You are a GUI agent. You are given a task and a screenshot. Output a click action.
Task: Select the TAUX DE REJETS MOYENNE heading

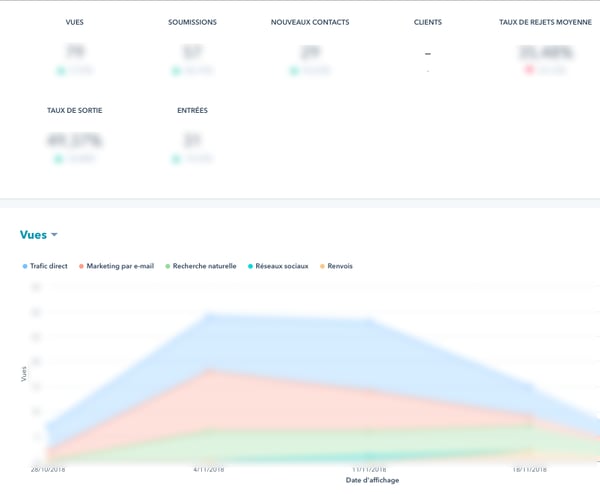click(x=545, y=22)
